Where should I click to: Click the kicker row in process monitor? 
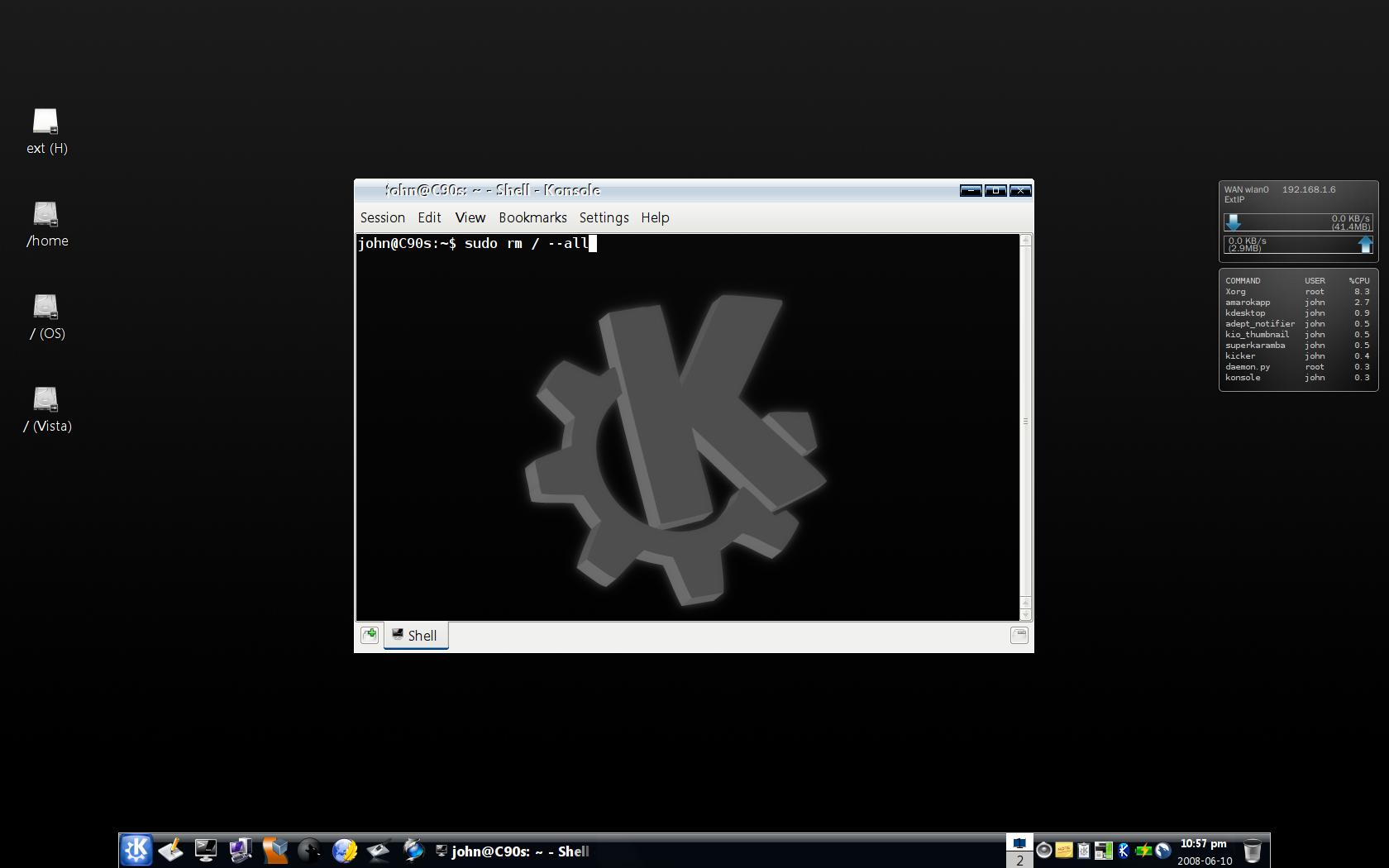point(1297,356)
